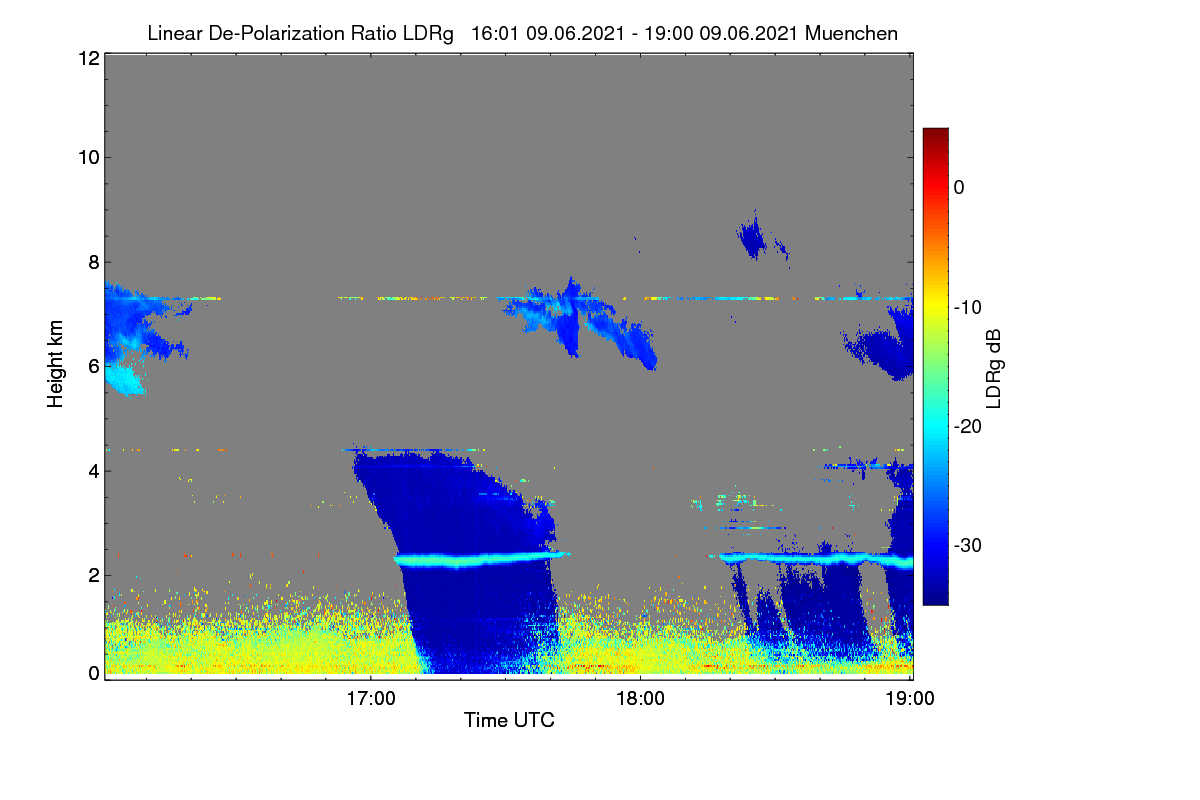1200x800 pixels.
Task: Click the colorbar label 0
Action: pos(959,187)
